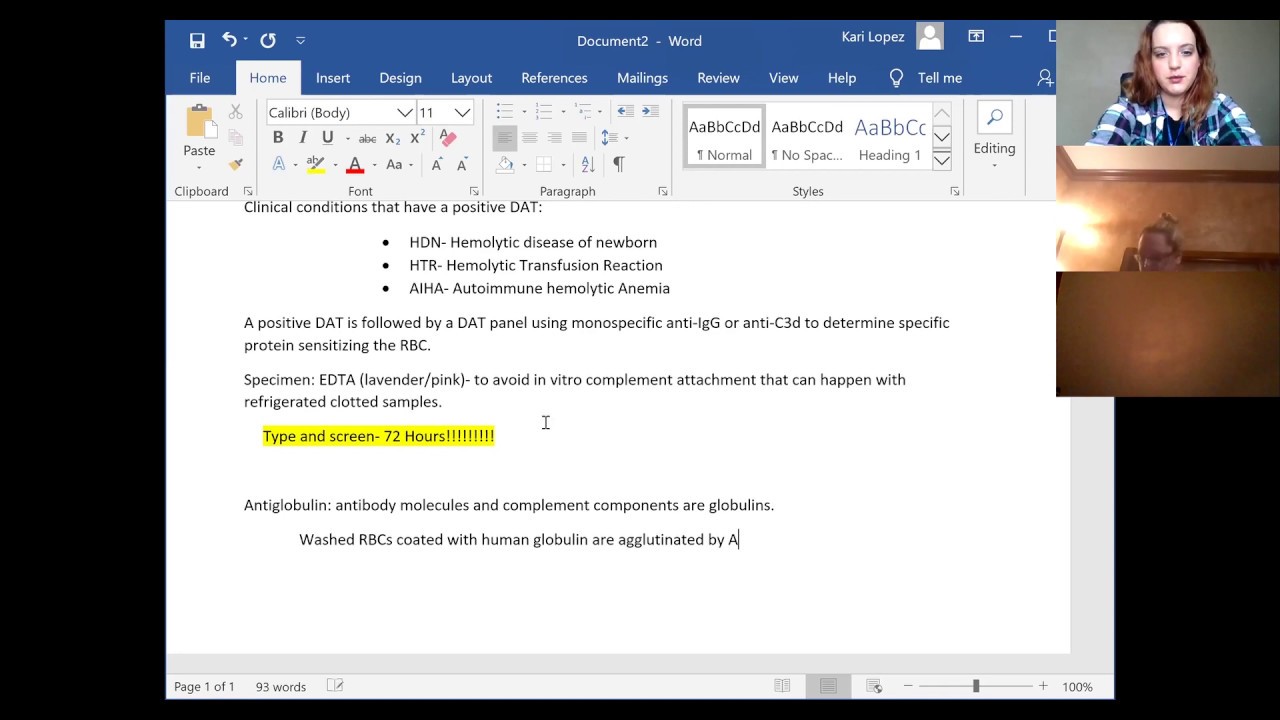
Task: Toggle subscript formatting
Action: coord(393,138)
